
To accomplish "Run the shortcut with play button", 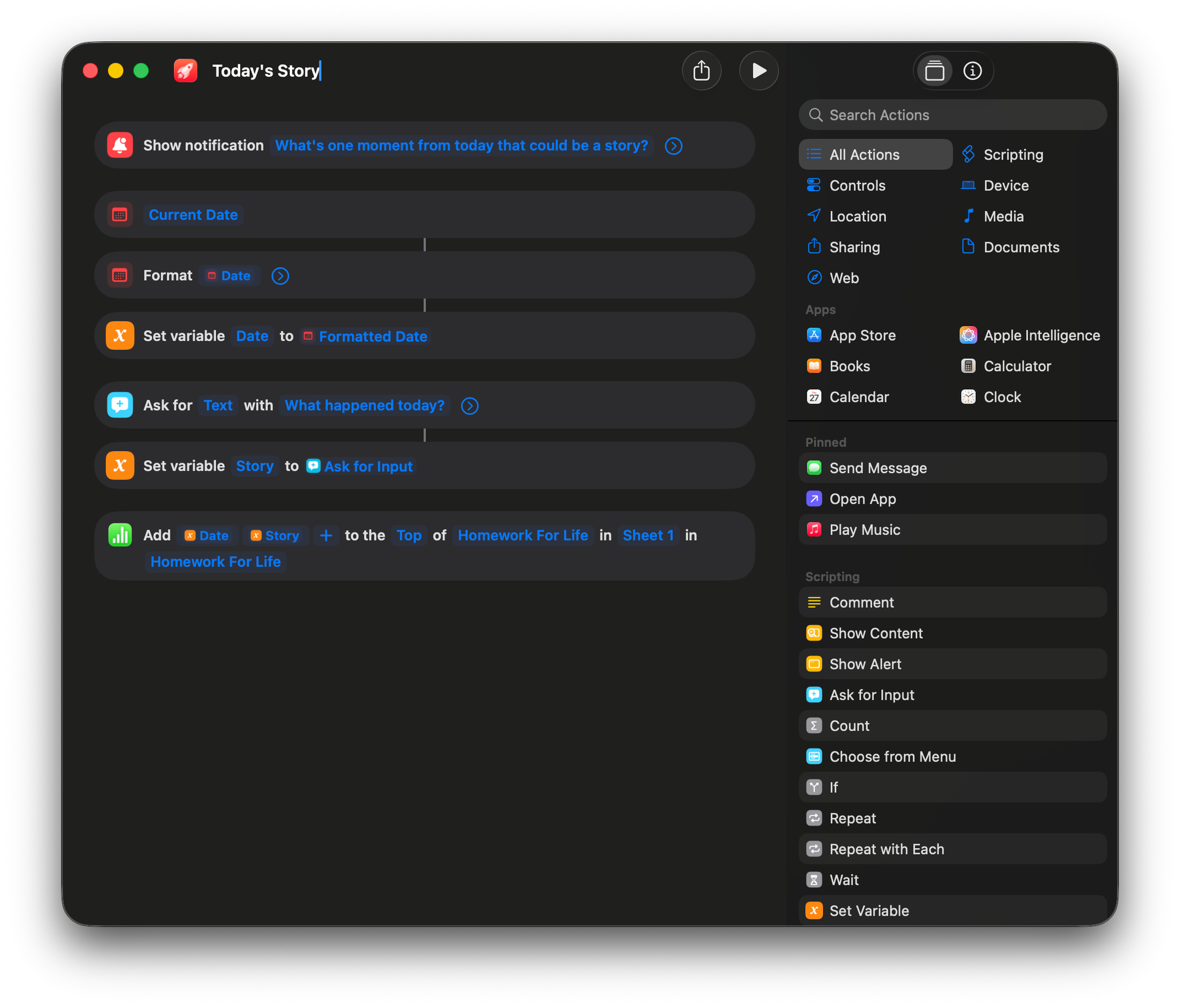I will tap(759, 71).
